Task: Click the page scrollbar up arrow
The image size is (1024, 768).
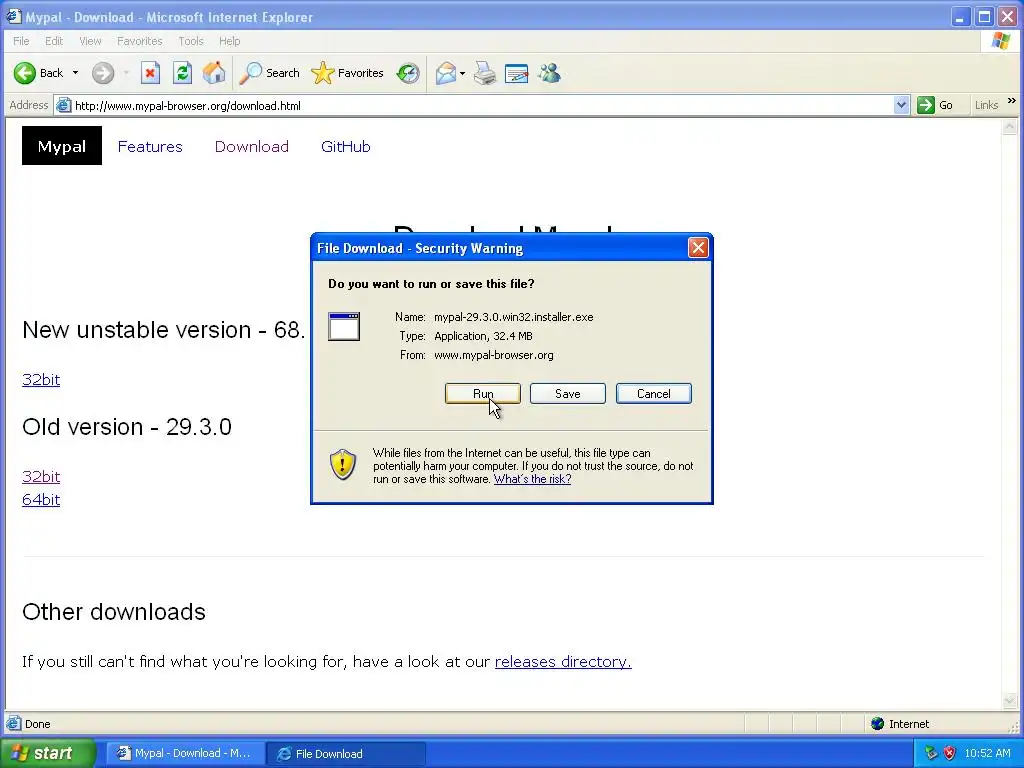Action: point(1010,127)
